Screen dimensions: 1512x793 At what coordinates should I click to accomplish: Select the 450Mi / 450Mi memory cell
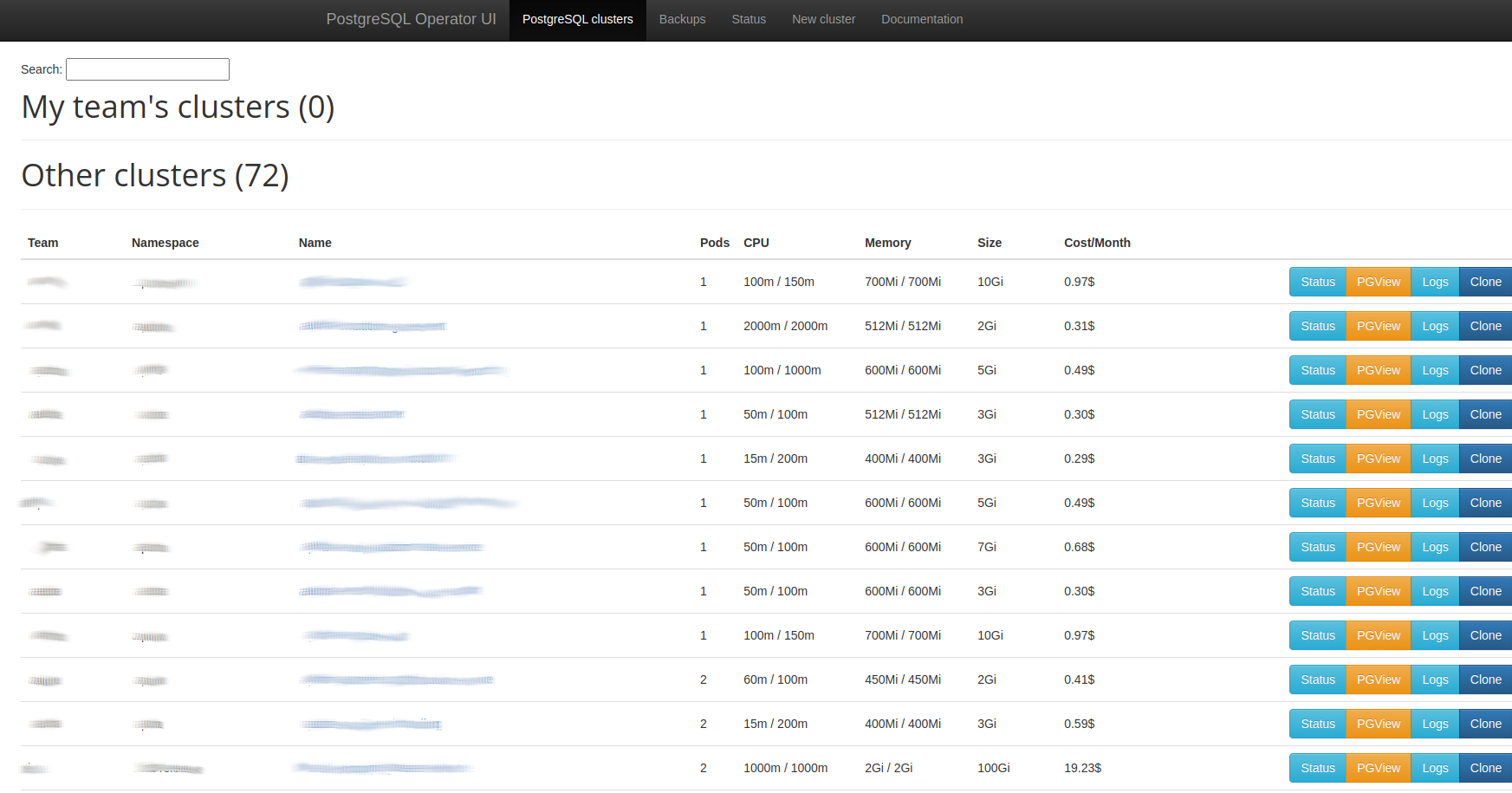tap(903, 679)
